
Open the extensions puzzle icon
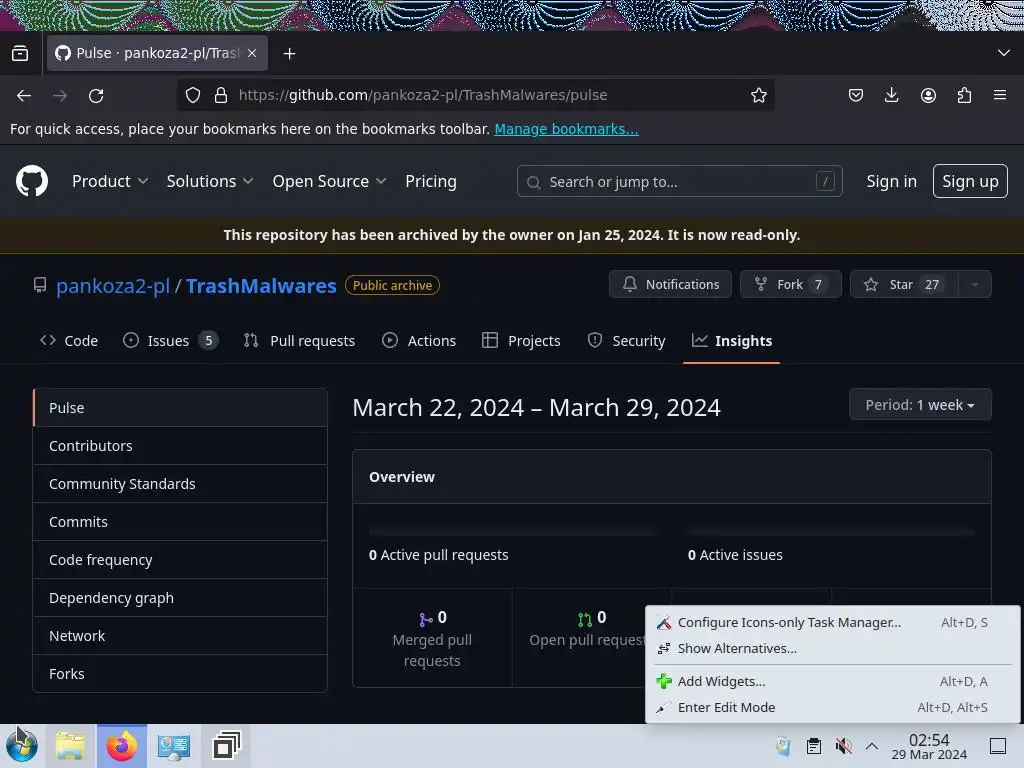[x=964, y=95]
